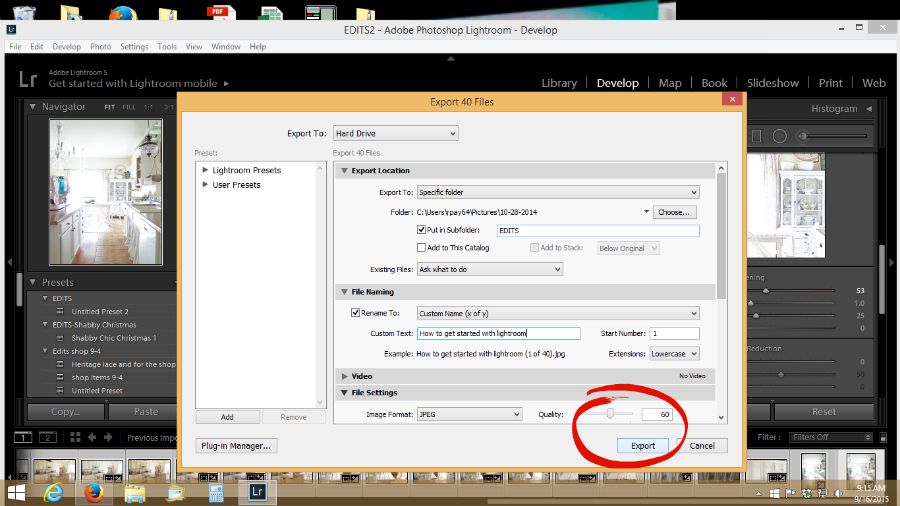Open the Calculator taskbar icon

216,493
